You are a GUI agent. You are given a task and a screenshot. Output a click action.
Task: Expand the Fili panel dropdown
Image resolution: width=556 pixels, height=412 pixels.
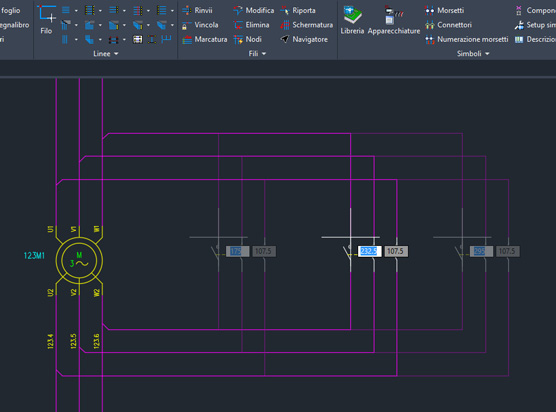tap(257, 54)
